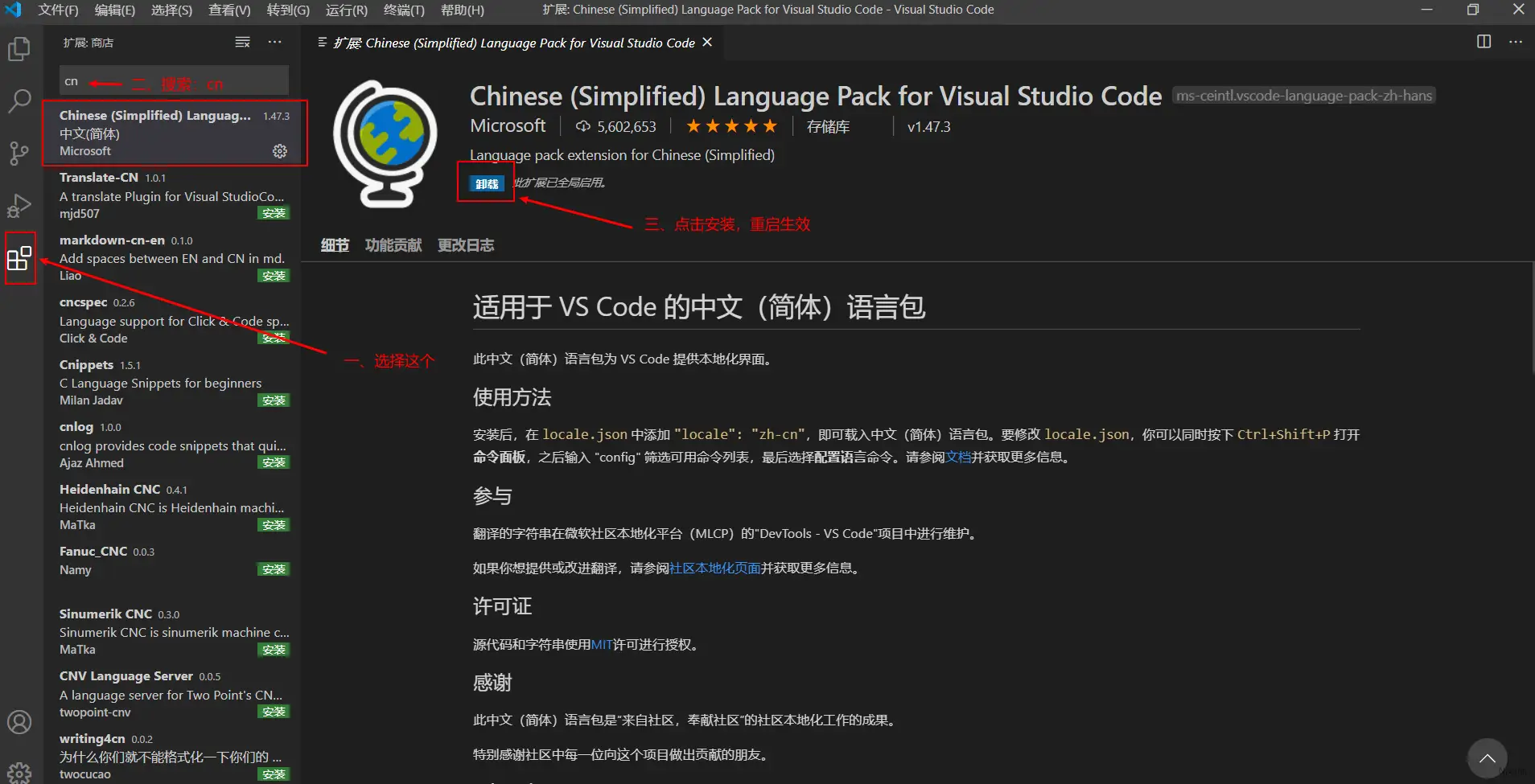Open the 存储库 repository link
This screenshot has width=1535, height=784.
click(x=828, y=126)
